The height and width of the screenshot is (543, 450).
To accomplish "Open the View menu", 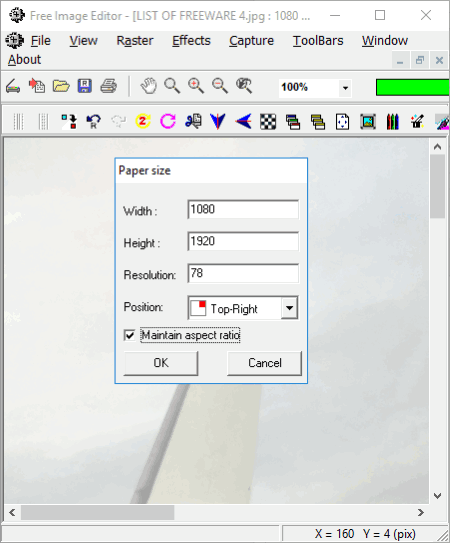I will [83, 41].
